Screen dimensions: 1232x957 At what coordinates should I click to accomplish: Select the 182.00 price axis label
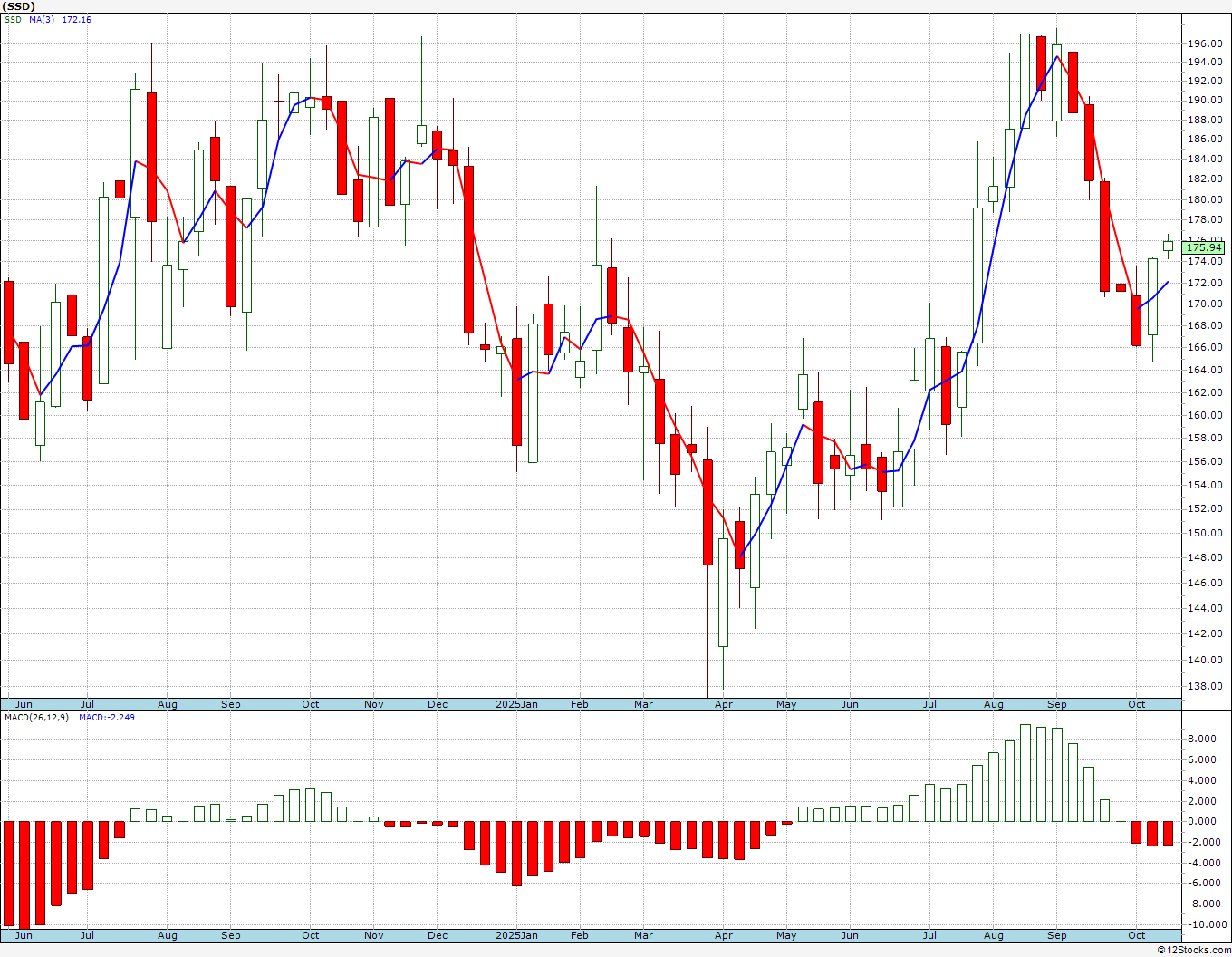coord(1204,179)
